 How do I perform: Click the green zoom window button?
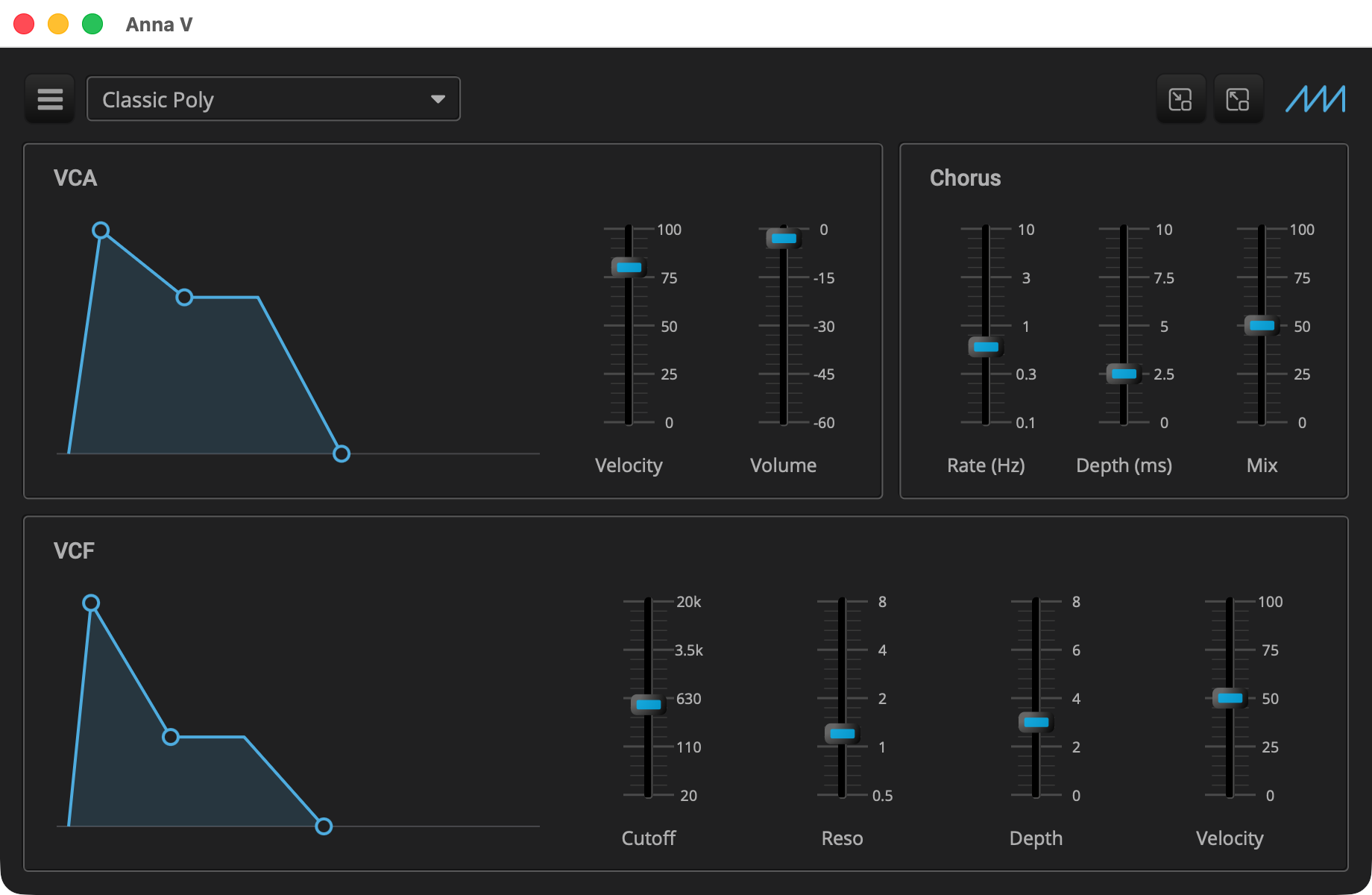[x=92, y=24]
